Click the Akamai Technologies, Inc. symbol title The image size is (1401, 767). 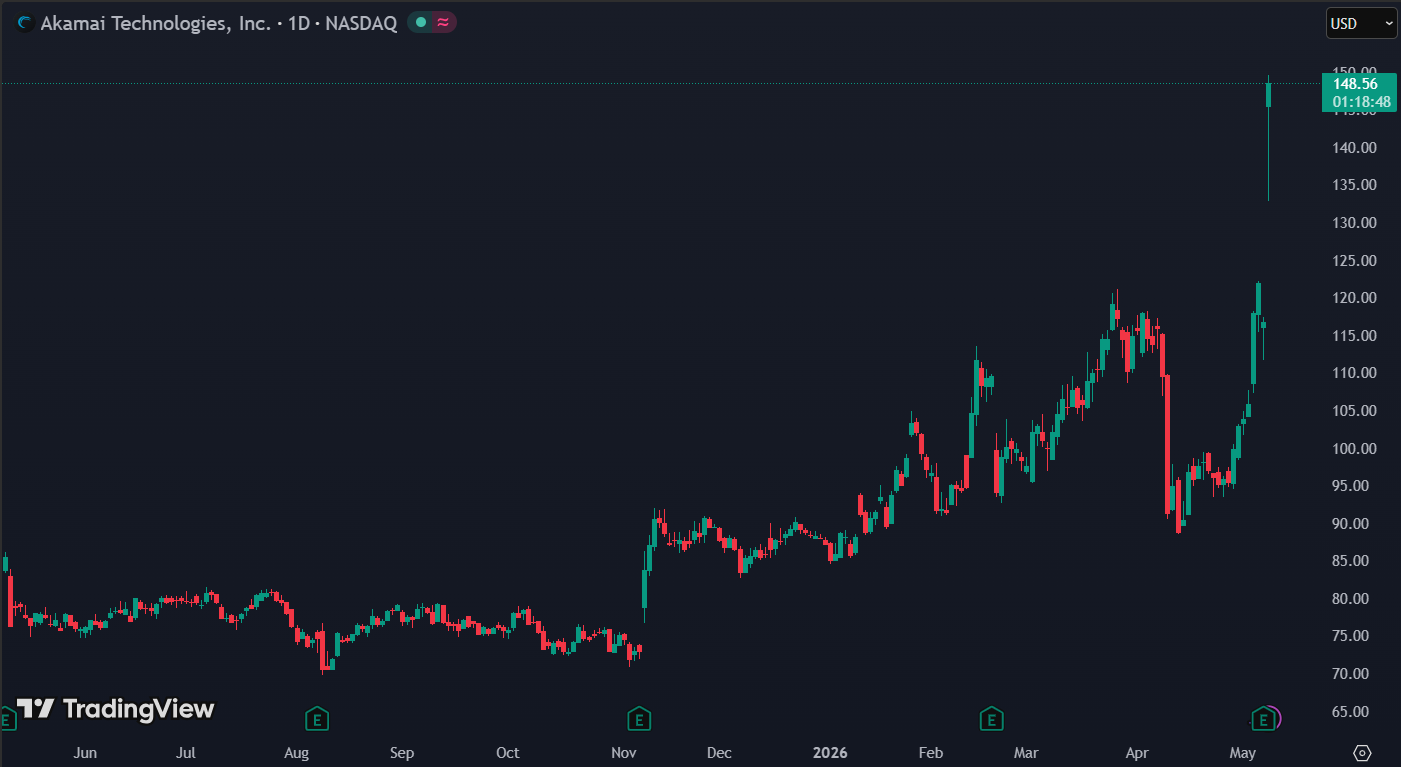(x=155, y=23)
